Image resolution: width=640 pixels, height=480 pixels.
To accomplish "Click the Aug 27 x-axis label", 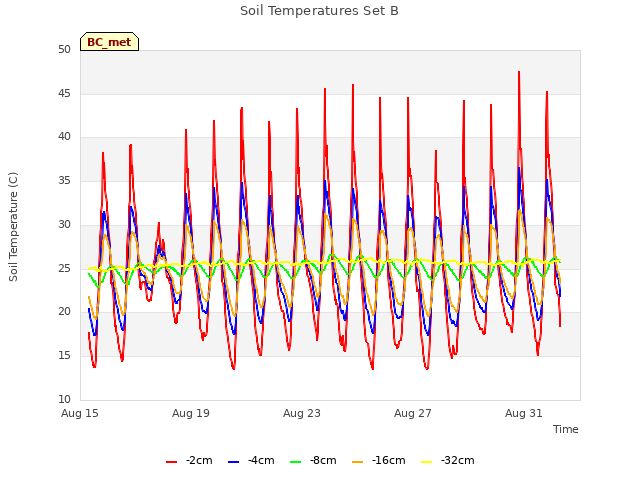I will point(413,413).
